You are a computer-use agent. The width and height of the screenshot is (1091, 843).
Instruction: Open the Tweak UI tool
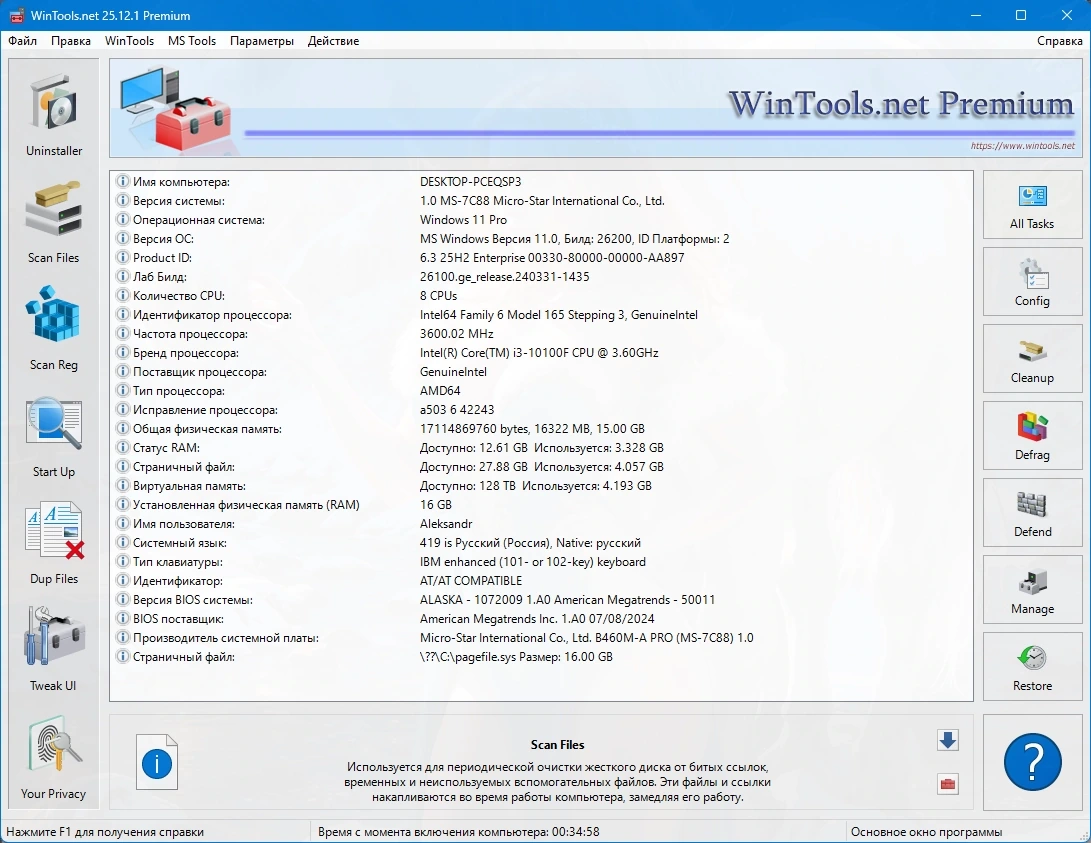tap(54, 650)
